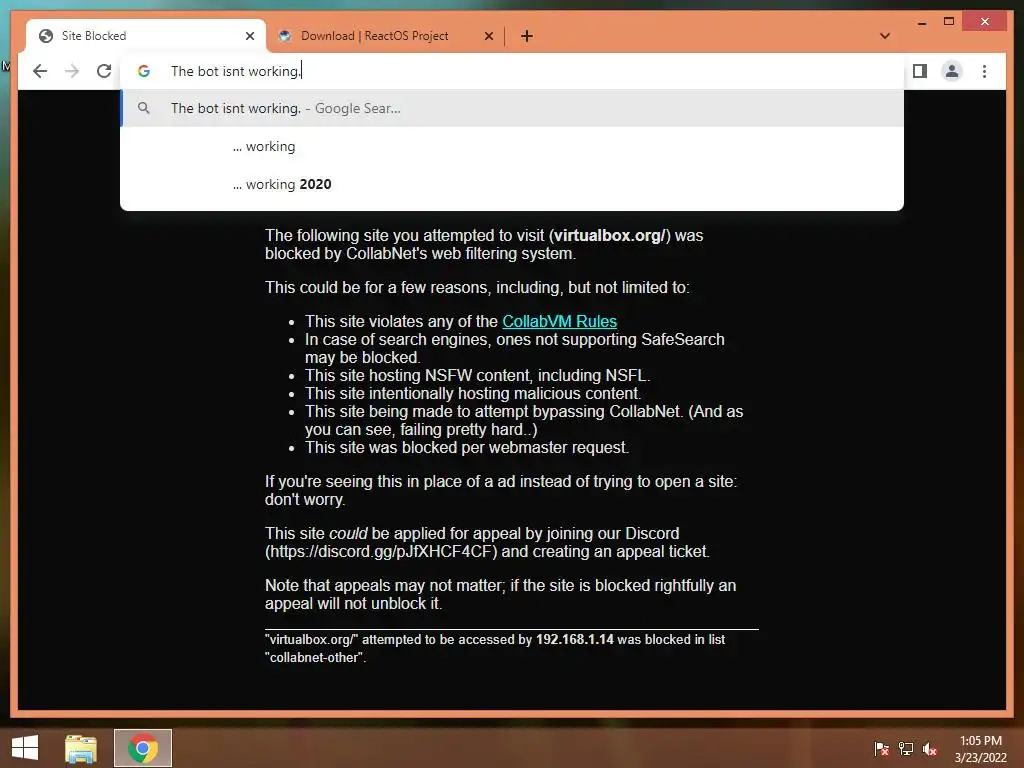Close the Chrome window
Screen dimensions: 1024x768
985,22
